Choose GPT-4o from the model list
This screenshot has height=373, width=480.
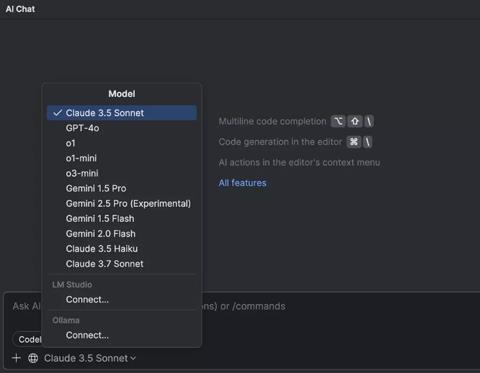(122, 128)
